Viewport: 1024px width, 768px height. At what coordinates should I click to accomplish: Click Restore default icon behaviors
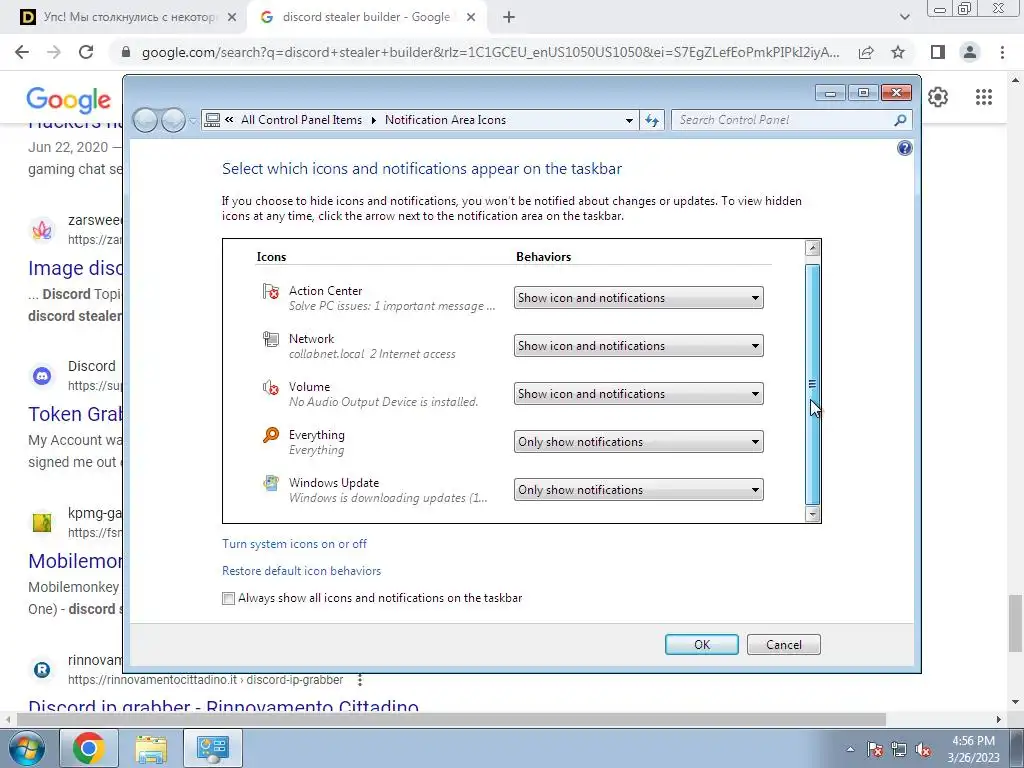click(x=301, y=571)
